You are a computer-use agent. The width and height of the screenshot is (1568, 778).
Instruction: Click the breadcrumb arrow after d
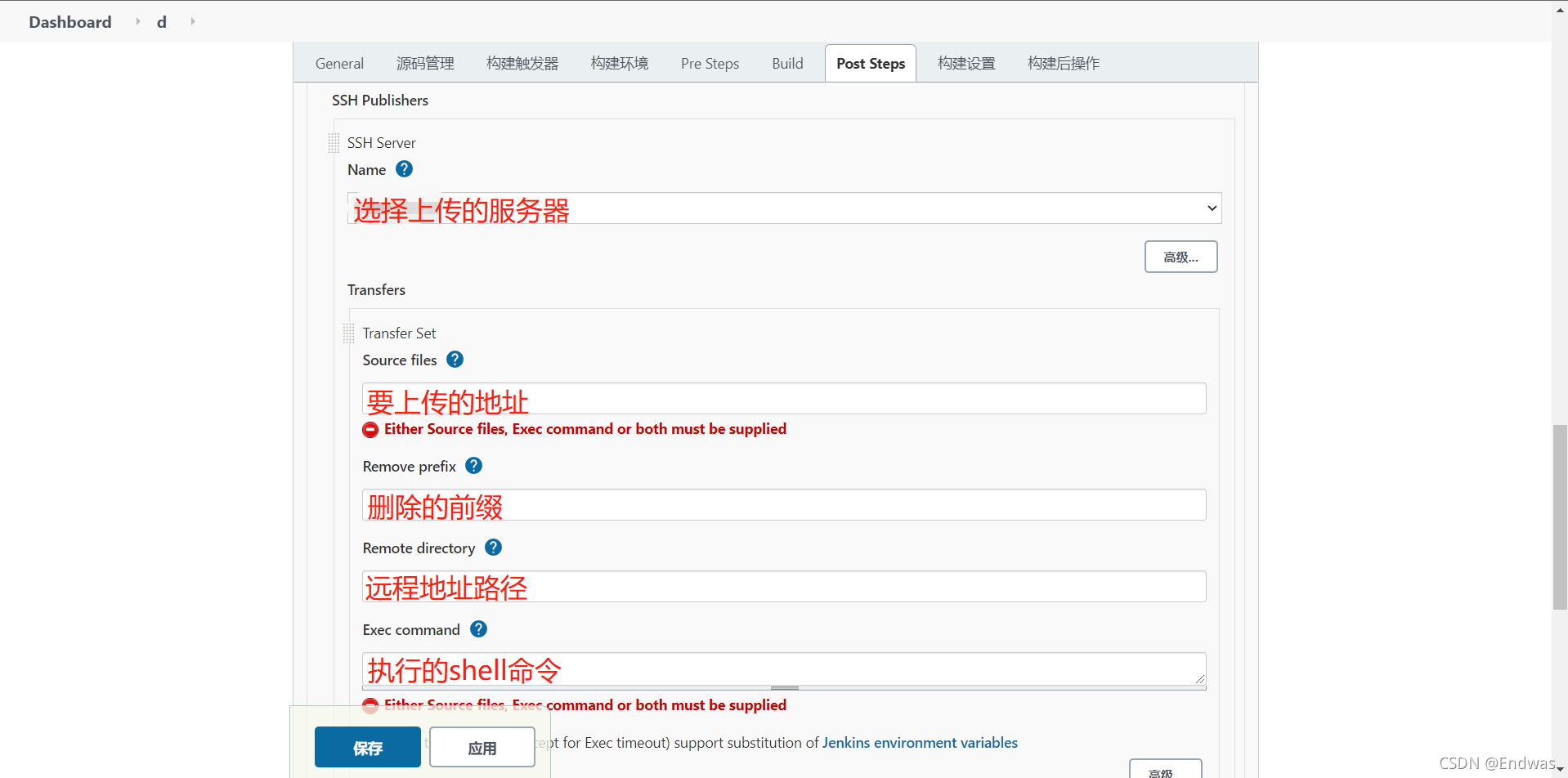point(193,21)
